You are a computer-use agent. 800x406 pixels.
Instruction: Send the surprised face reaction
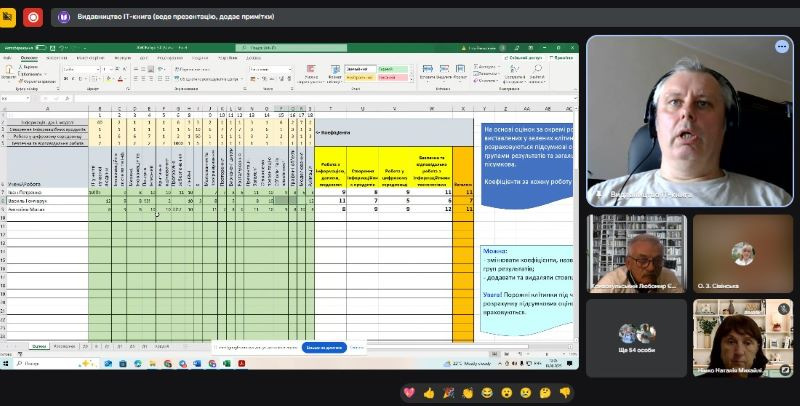click(506, 393)
